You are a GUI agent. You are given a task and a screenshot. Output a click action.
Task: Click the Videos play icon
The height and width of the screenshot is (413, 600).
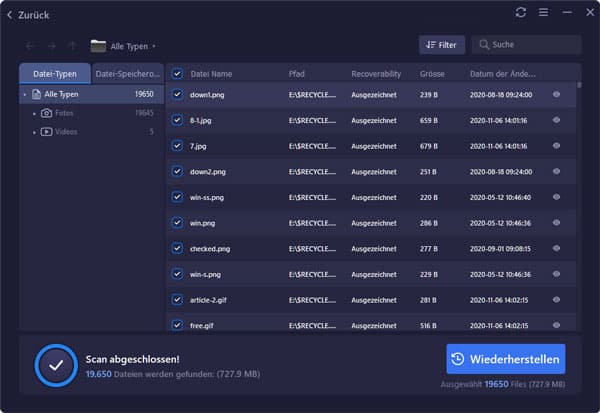point(46,132)
